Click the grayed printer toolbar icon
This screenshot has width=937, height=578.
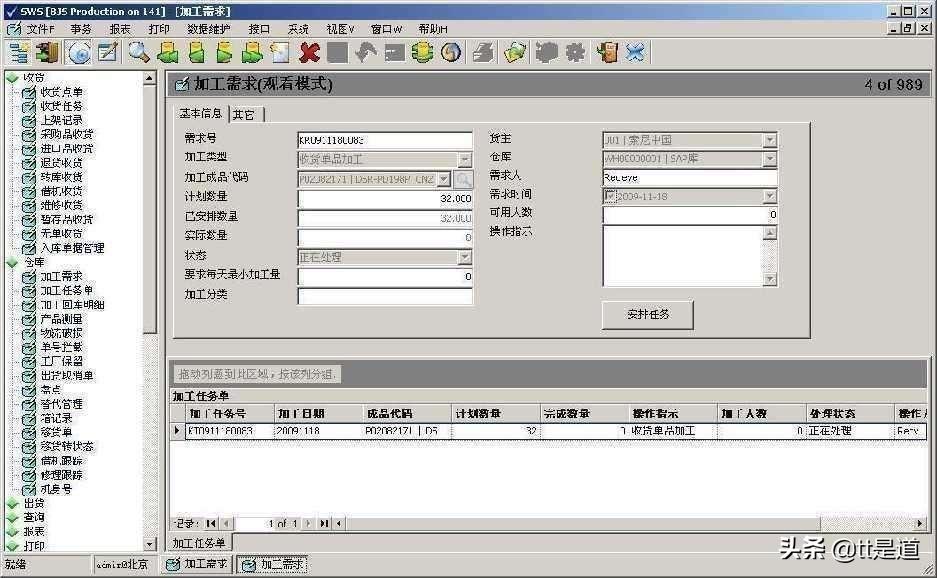click(x=484, y=53)
